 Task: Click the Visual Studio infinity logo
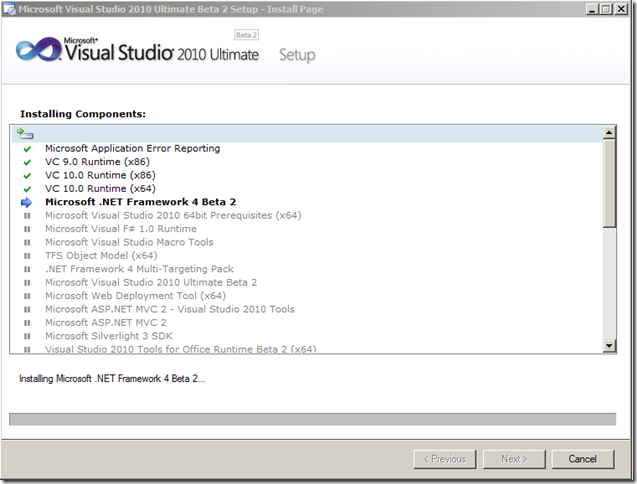pos(39,50)
